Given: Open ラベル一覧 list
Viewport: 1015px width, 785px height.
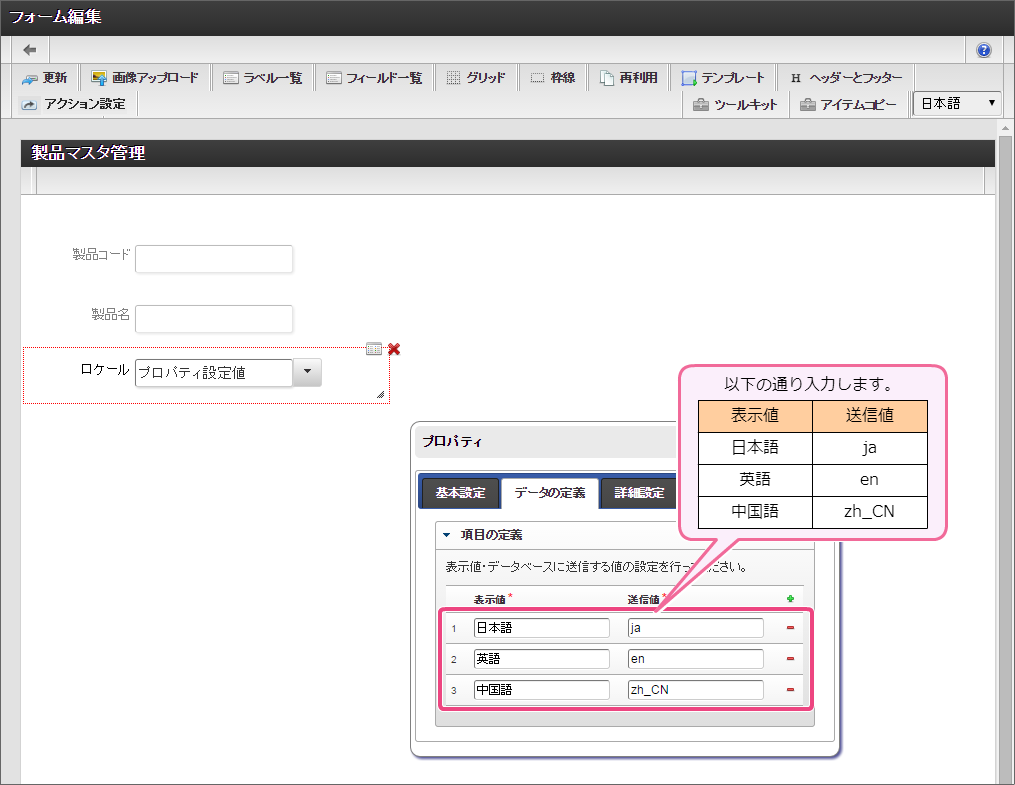Looking at the screenshot, I should (263, 78).
